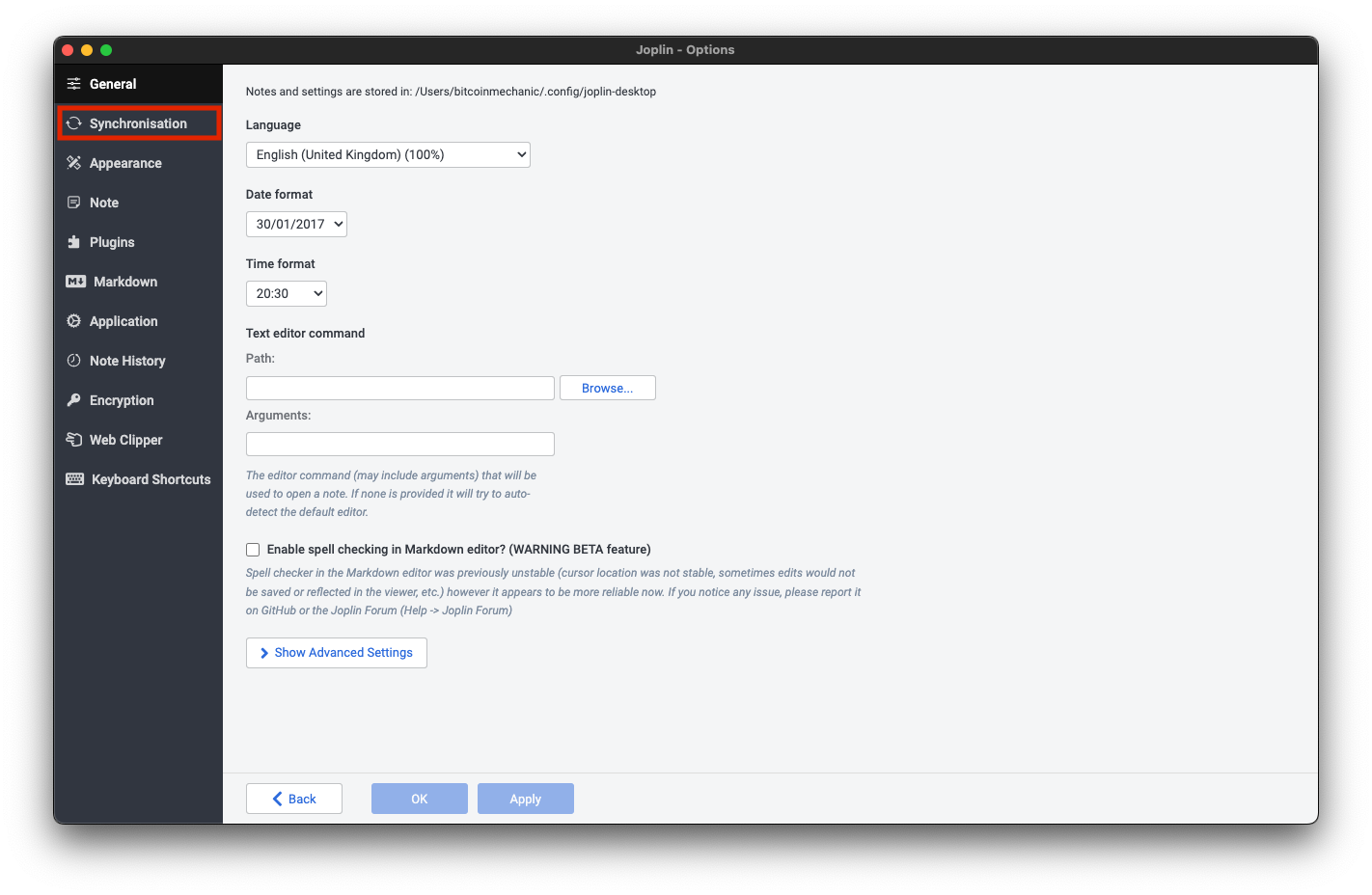Click the Arguments input field
1372x895 pixels.
tap(399, 444)
